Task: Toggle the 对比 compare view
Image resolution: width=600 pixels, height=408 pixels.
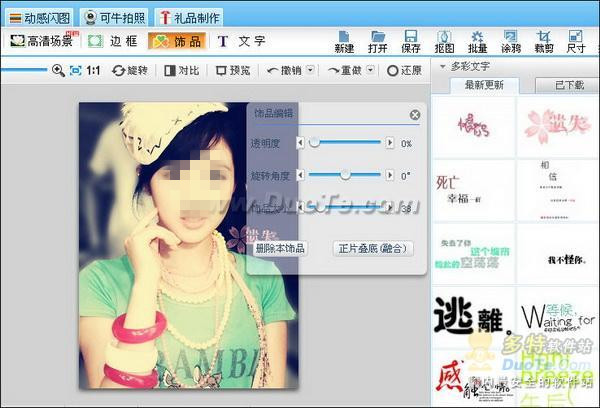Action: tap(181, 71)
